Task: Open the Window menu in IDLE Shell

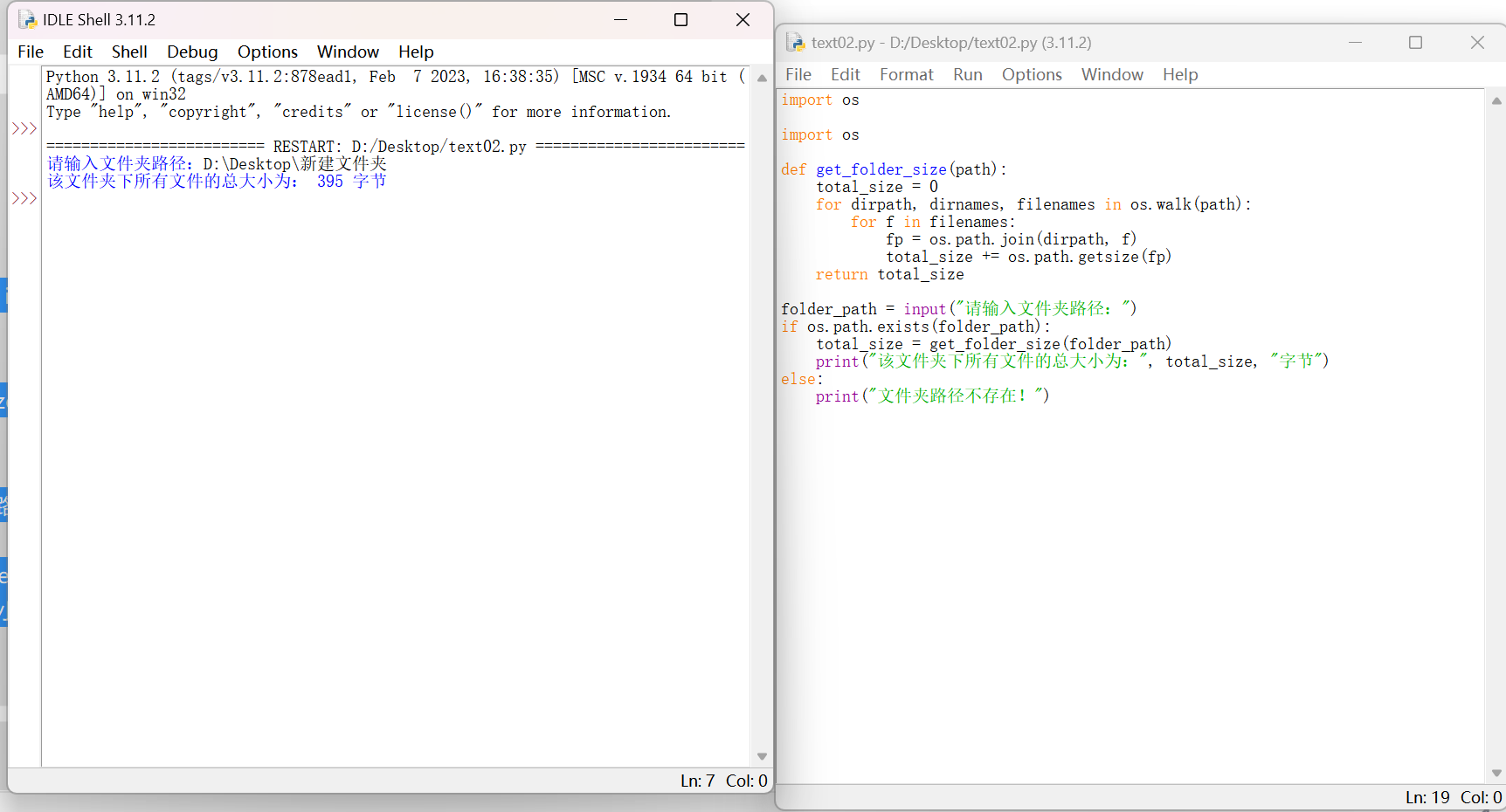Action: 348,52
